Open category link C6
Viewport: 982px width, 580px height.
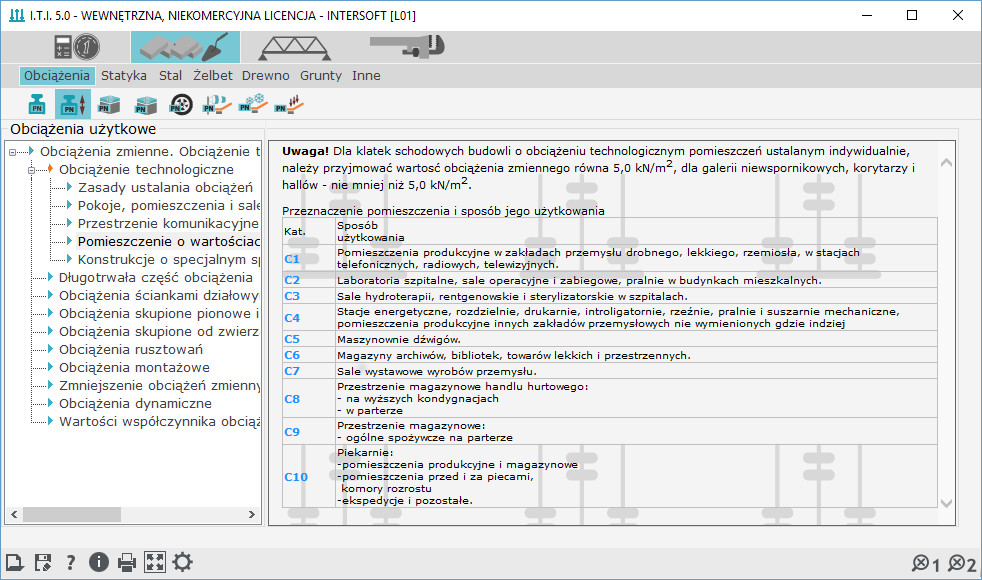click(x=292, y=355)
